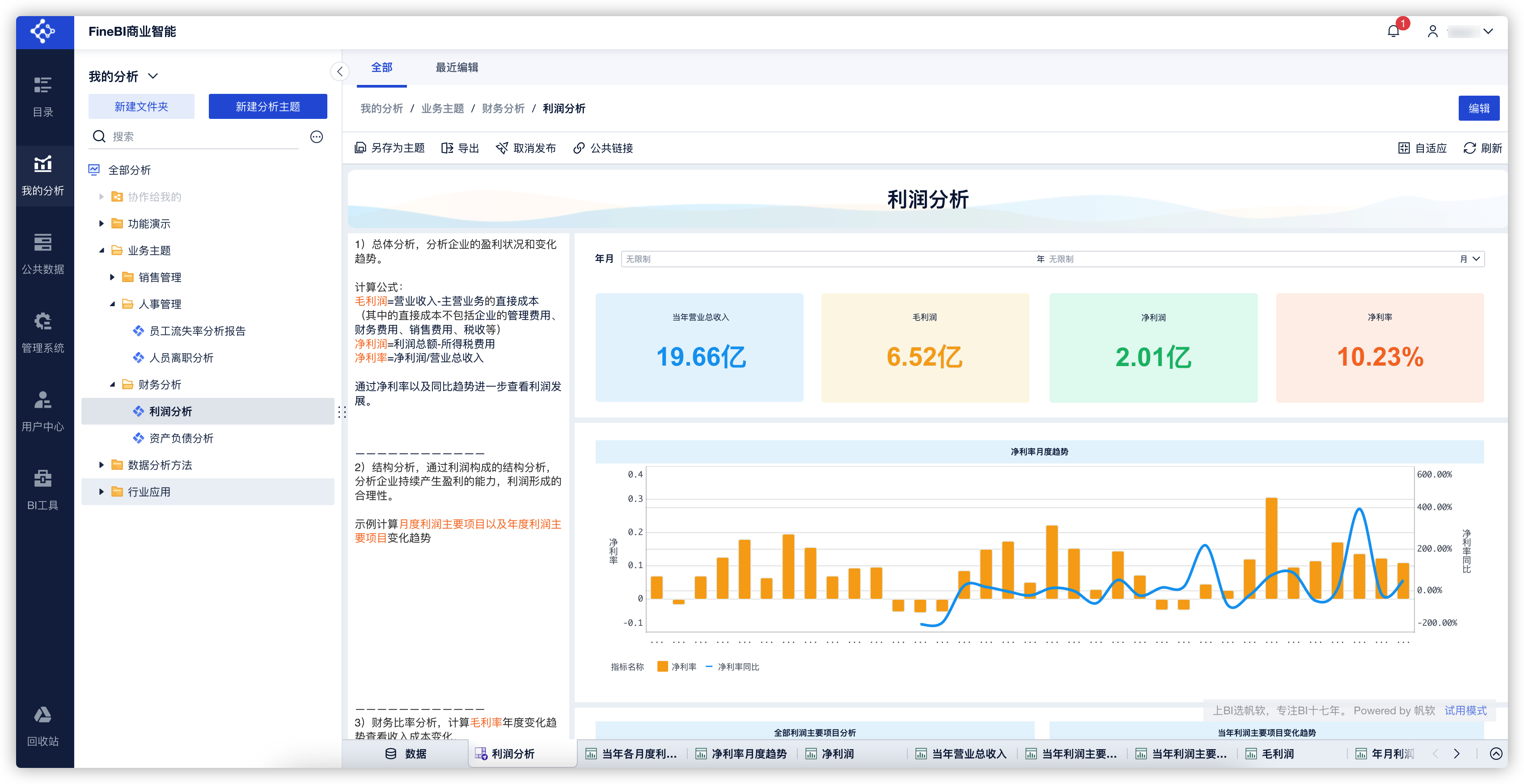Click the 新建文件夹 button
The width and height of the screenshot is (1524, 784).
[x=141, y=106]
